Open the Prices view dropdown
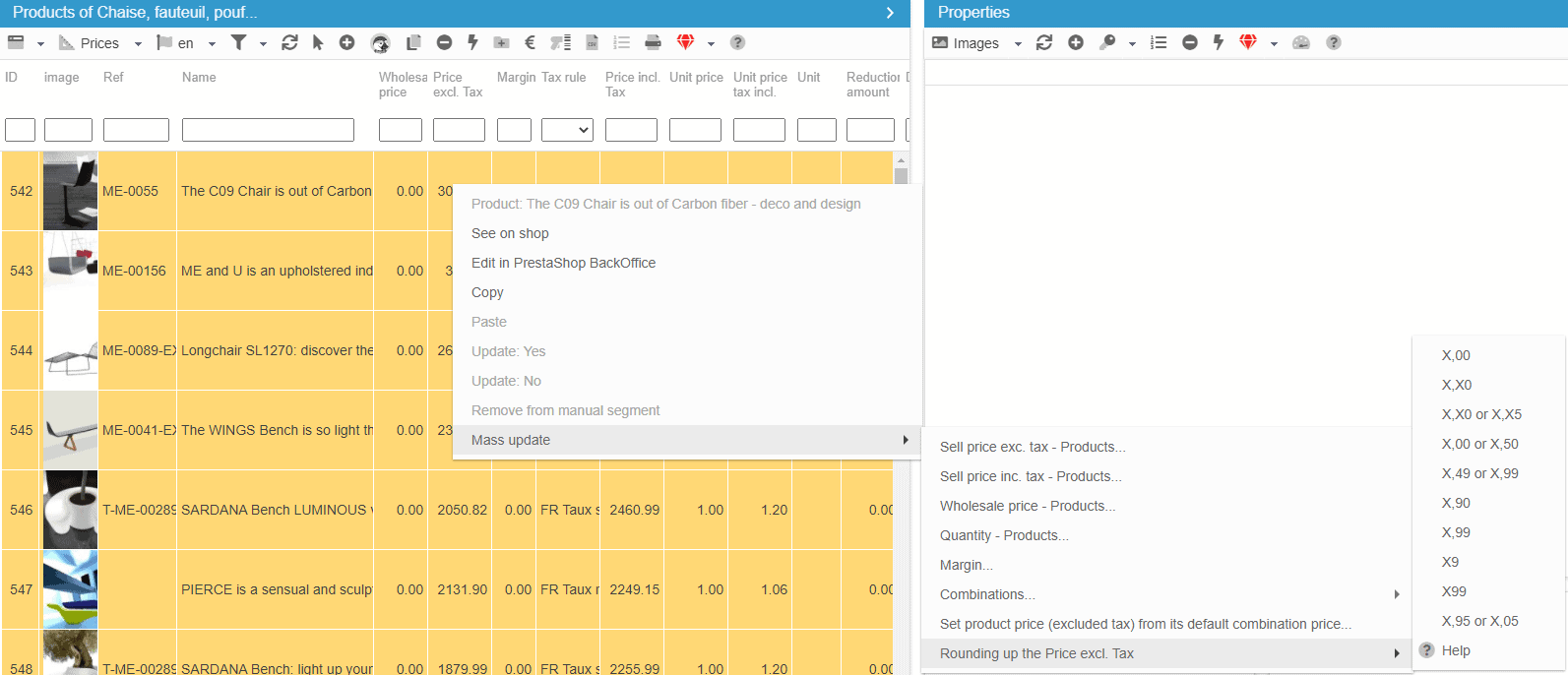The height and width of the screenshot is (675, 1568). coord(100,43)
